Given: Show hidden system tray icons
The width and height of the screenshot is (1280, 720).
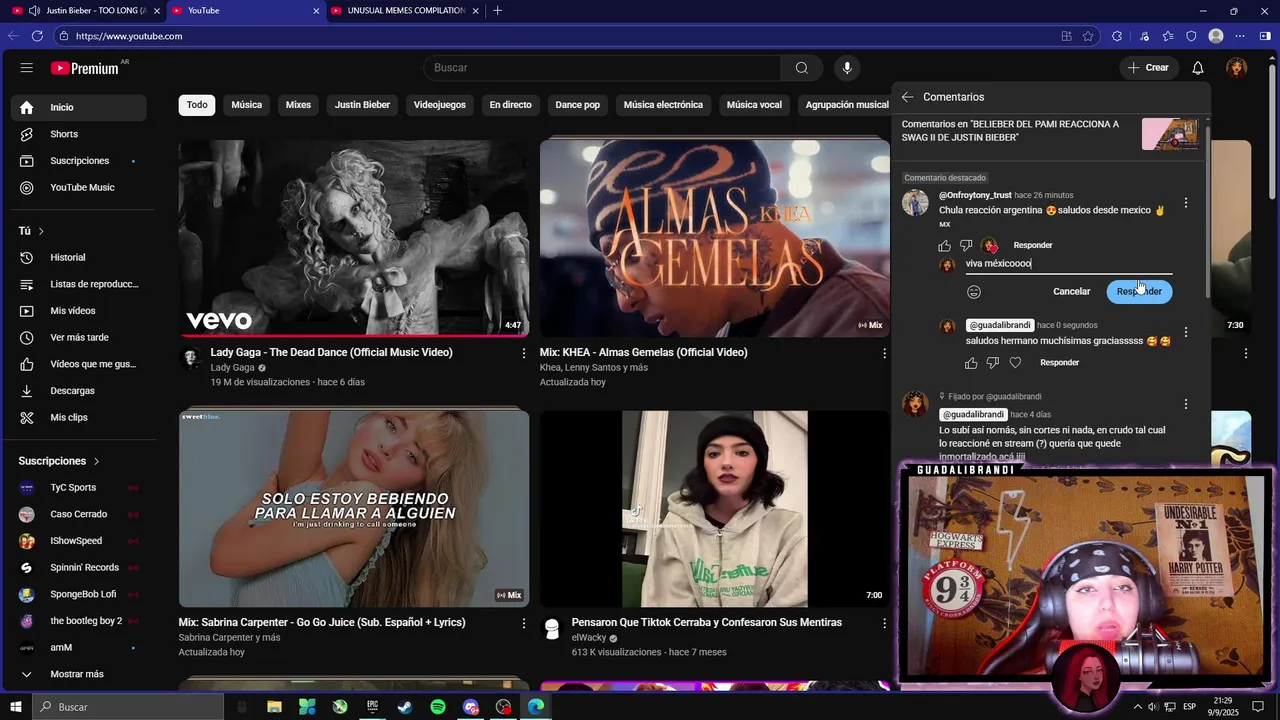Looking at the screenshot, I should tap(1138, 707).
